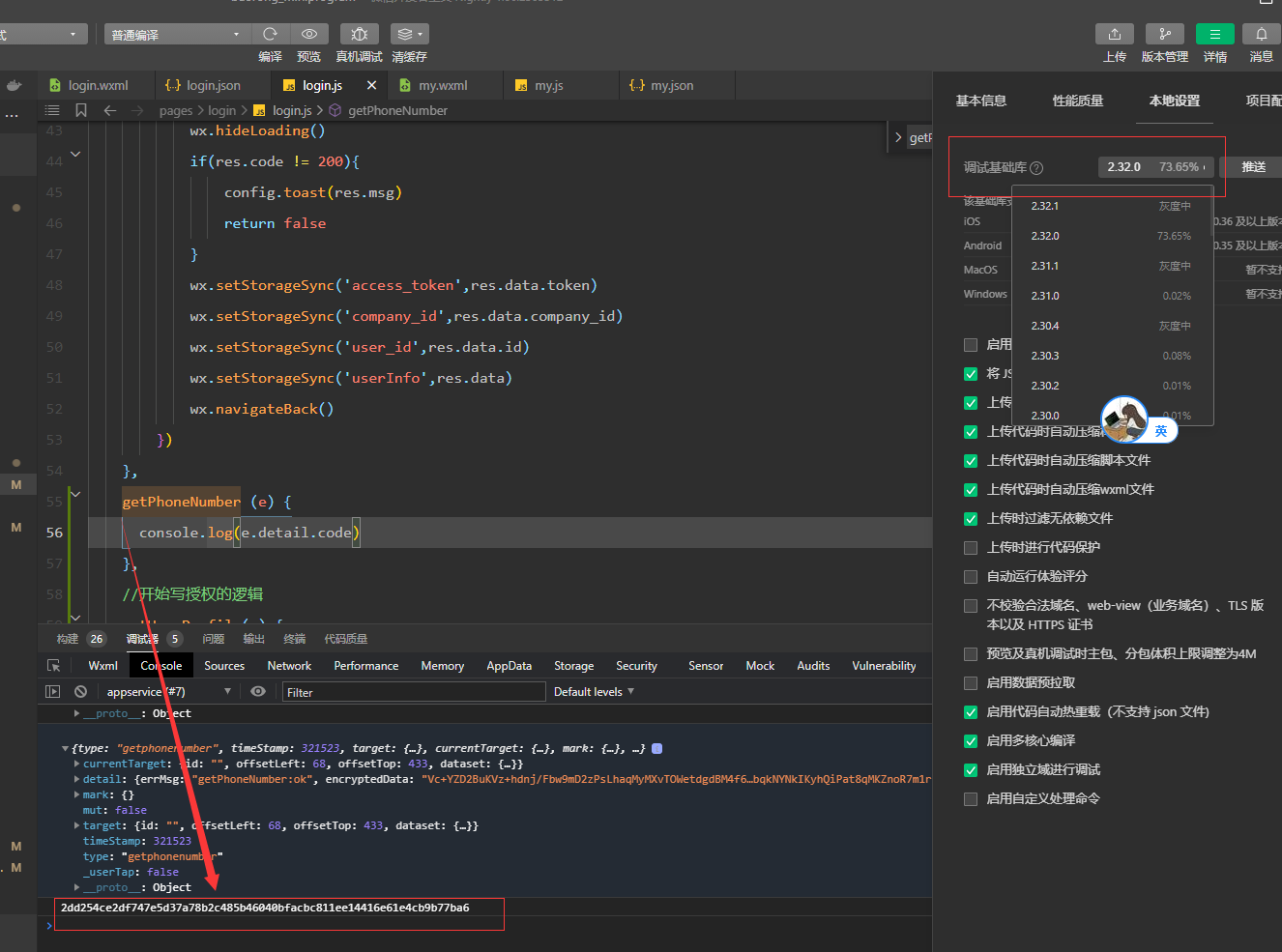The width and height of the screenshot is (1282, 952).
Task: Select base library version 2.31.0
Action: tap(1045, 296)
